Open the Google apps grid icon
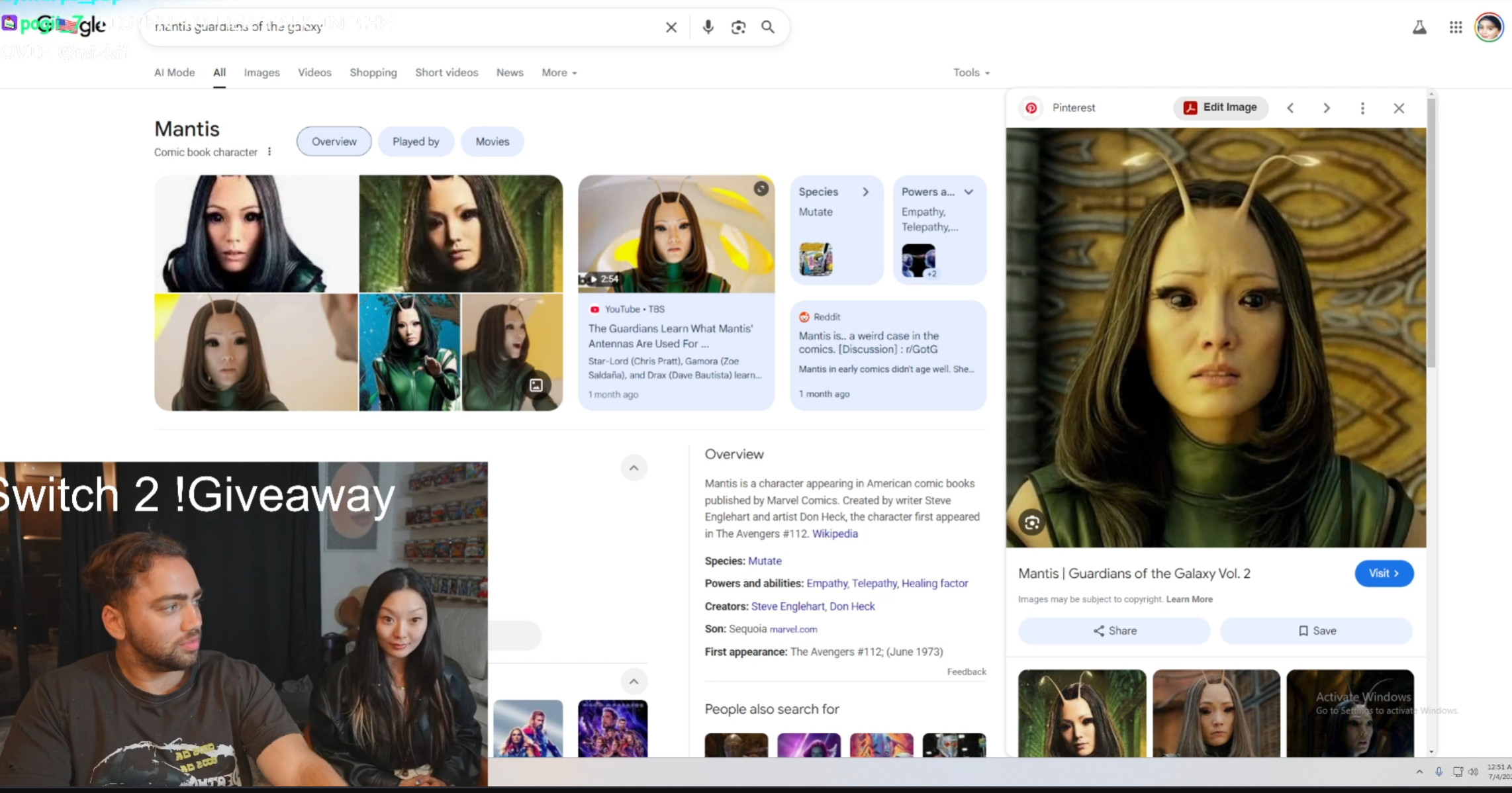Screen dimensions: 1512x793 1456,27
